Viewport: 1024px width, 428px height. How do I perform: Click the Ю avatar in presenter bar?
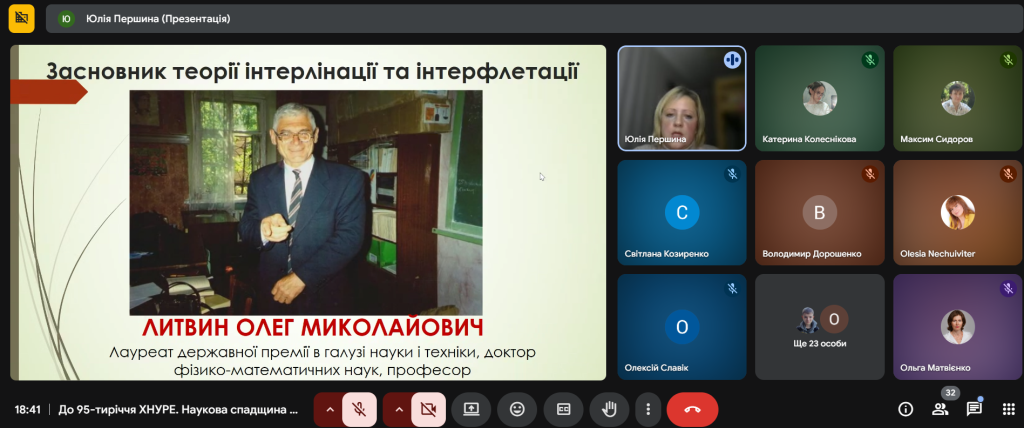pyautogui.click(x=66, y=19)
